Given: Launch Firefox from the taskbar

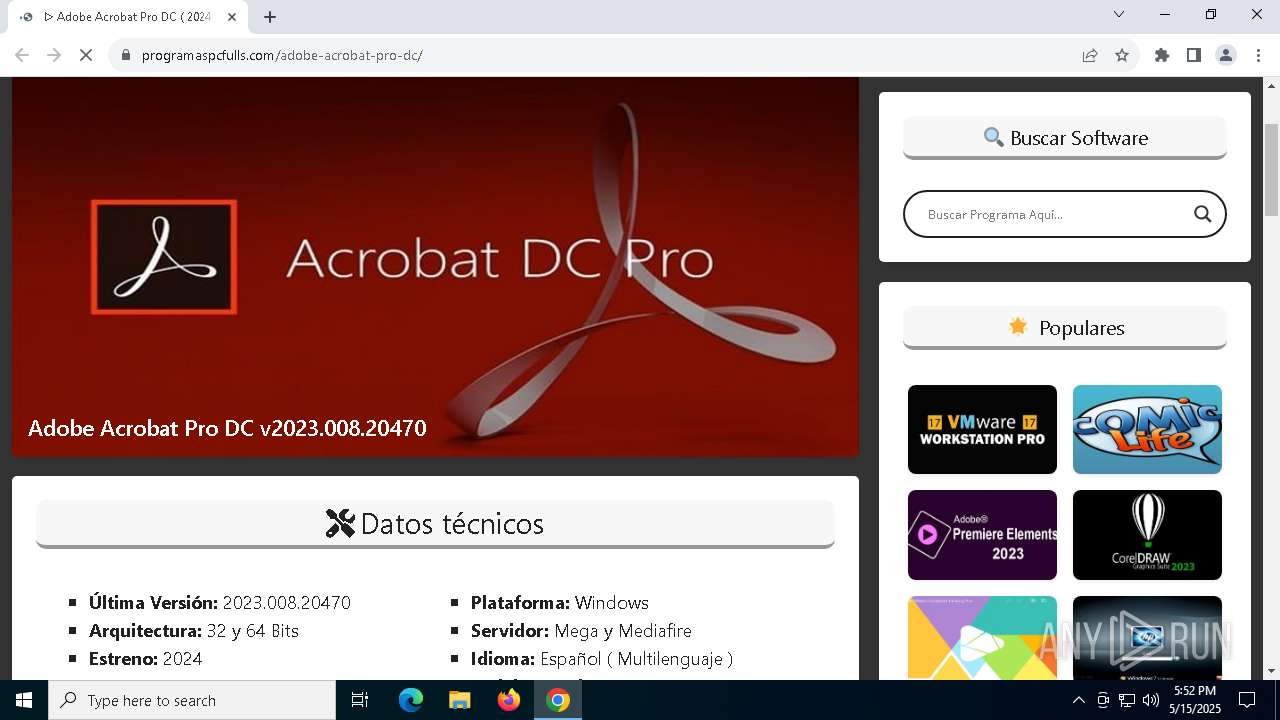Looking at the screenshot, I should [x=509, y=700].
